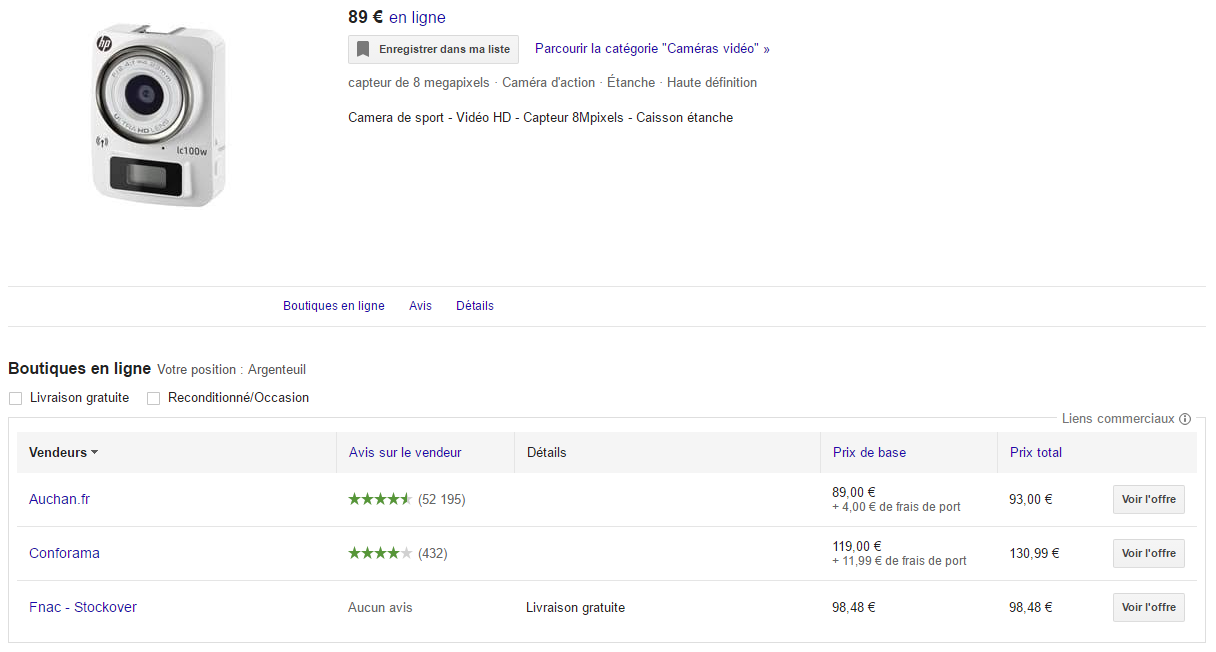Click the Conforama star rating
Image resolution: width=1216 pixels, height=652 pixels.
coord(380,553)
